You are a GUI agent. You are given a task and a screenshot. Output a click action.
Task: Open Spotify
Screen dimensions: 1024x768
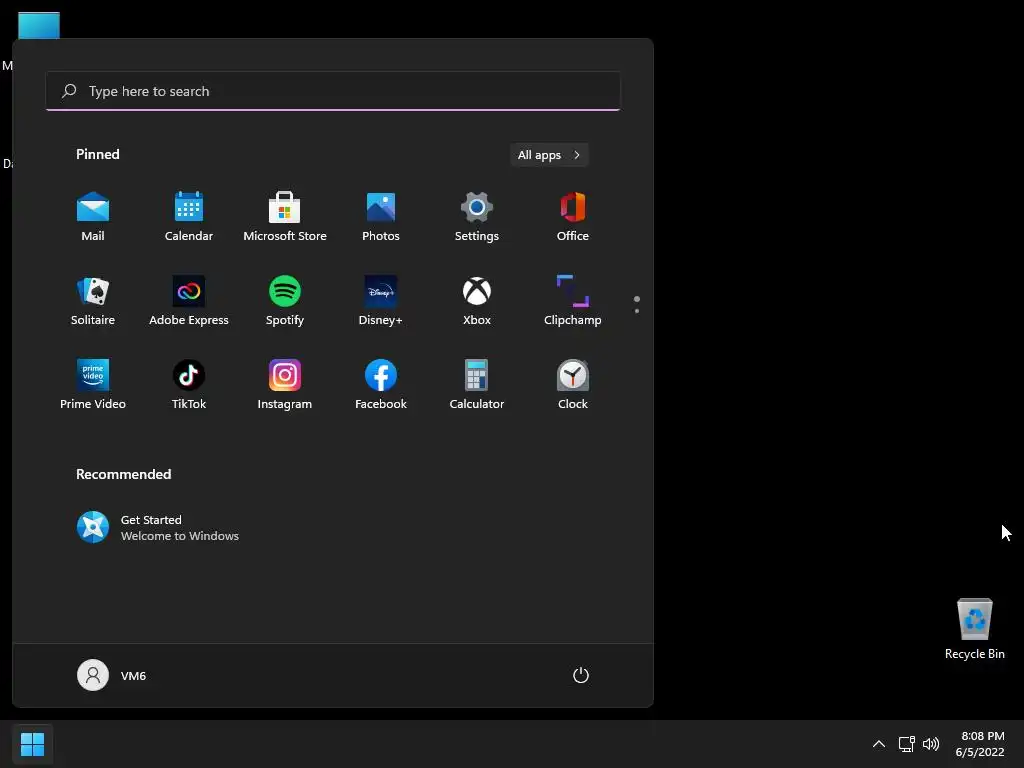coord(285,301)
